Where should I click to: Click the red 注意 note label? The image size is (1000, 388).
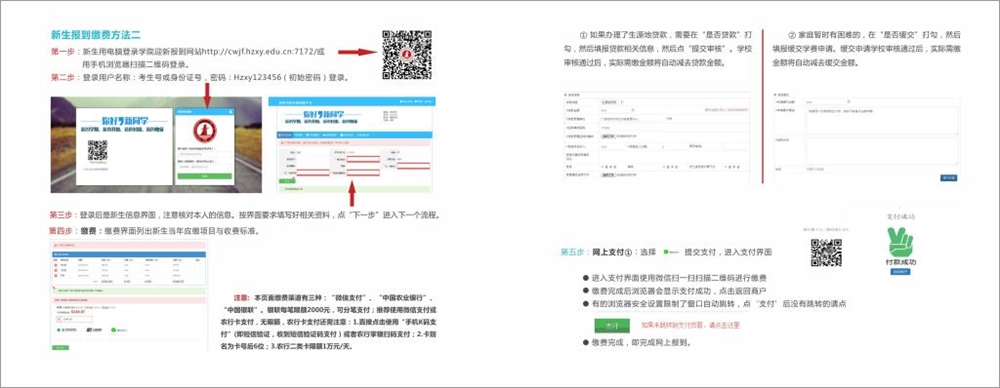(241, 297)
